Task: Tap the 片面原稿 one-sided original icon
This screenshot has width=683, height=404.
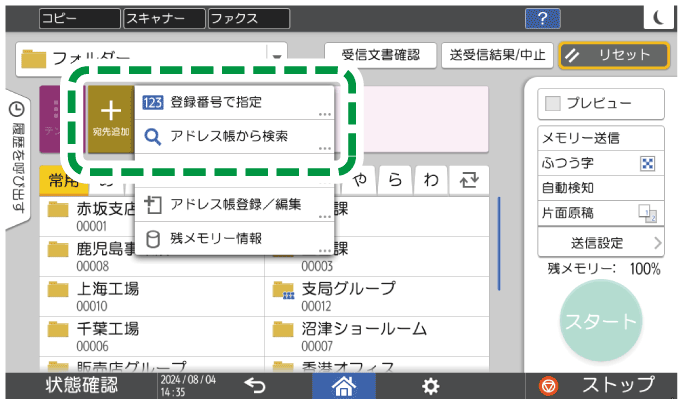Action: 647,214
